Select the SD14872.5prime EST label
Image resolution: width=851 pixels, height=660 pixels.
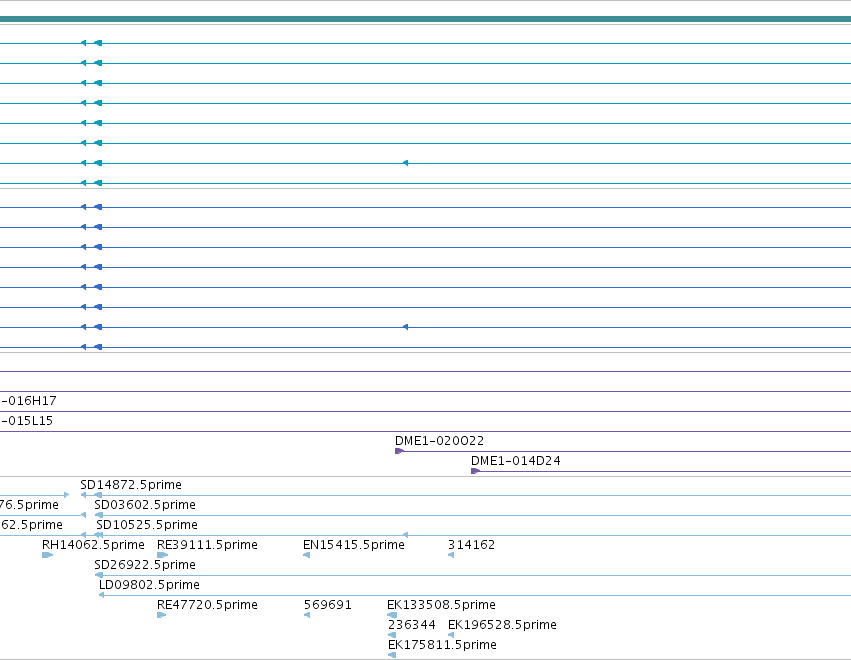131,485
